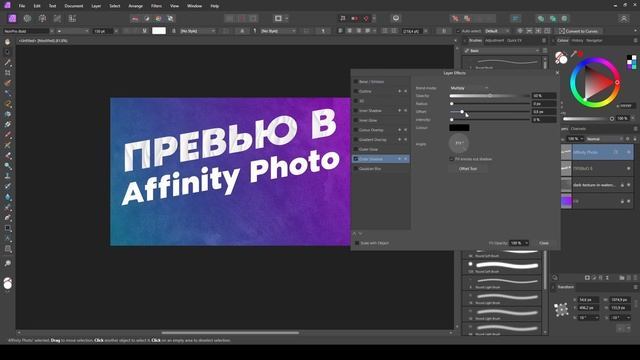This screenshot has width=640, height=360.
Task: Select the Round Soft Brush 128 preset
Action: [503, 267]
